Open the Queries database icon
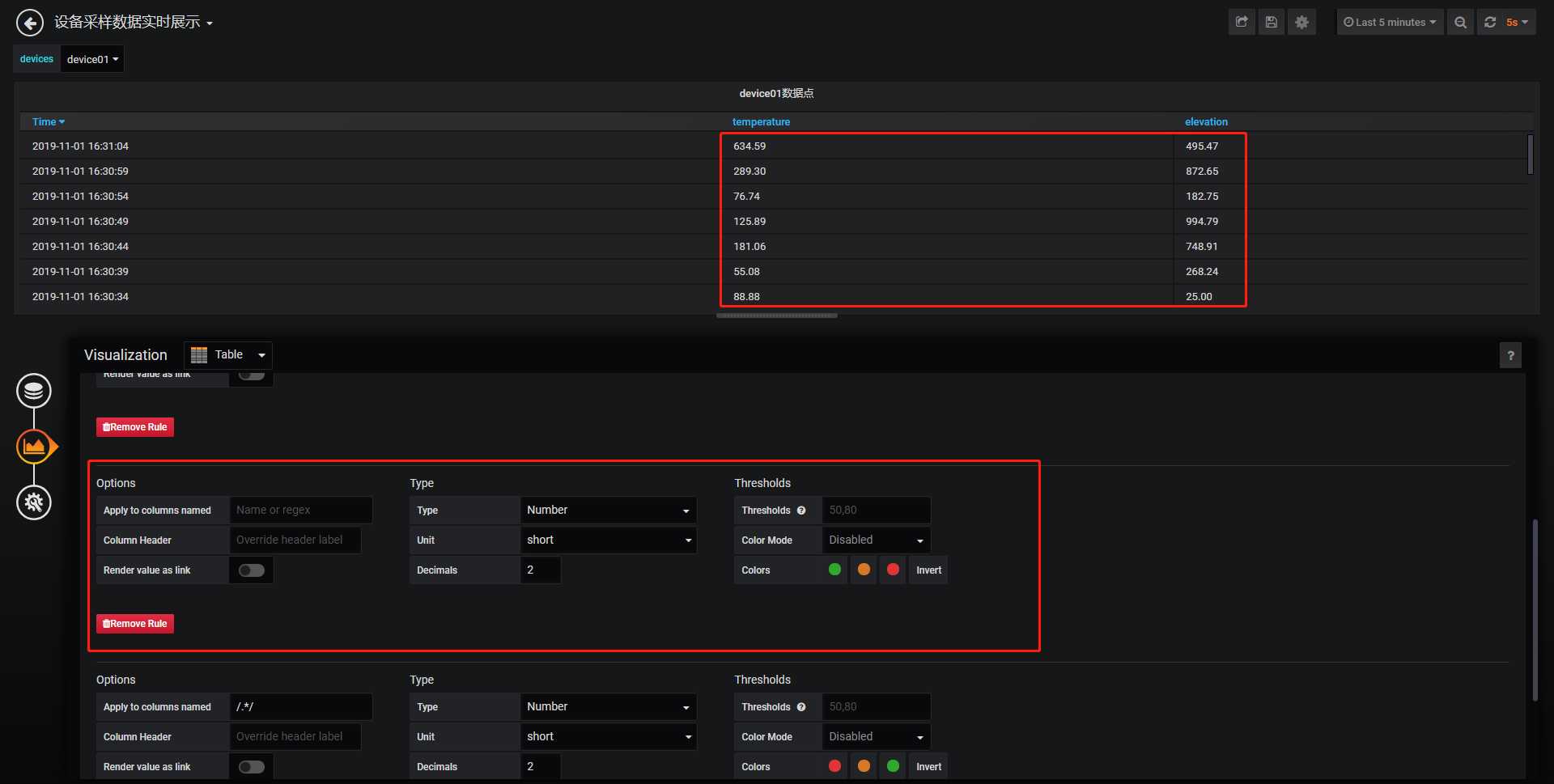Viewport: 1554px width, 784px height. (34, 391)
